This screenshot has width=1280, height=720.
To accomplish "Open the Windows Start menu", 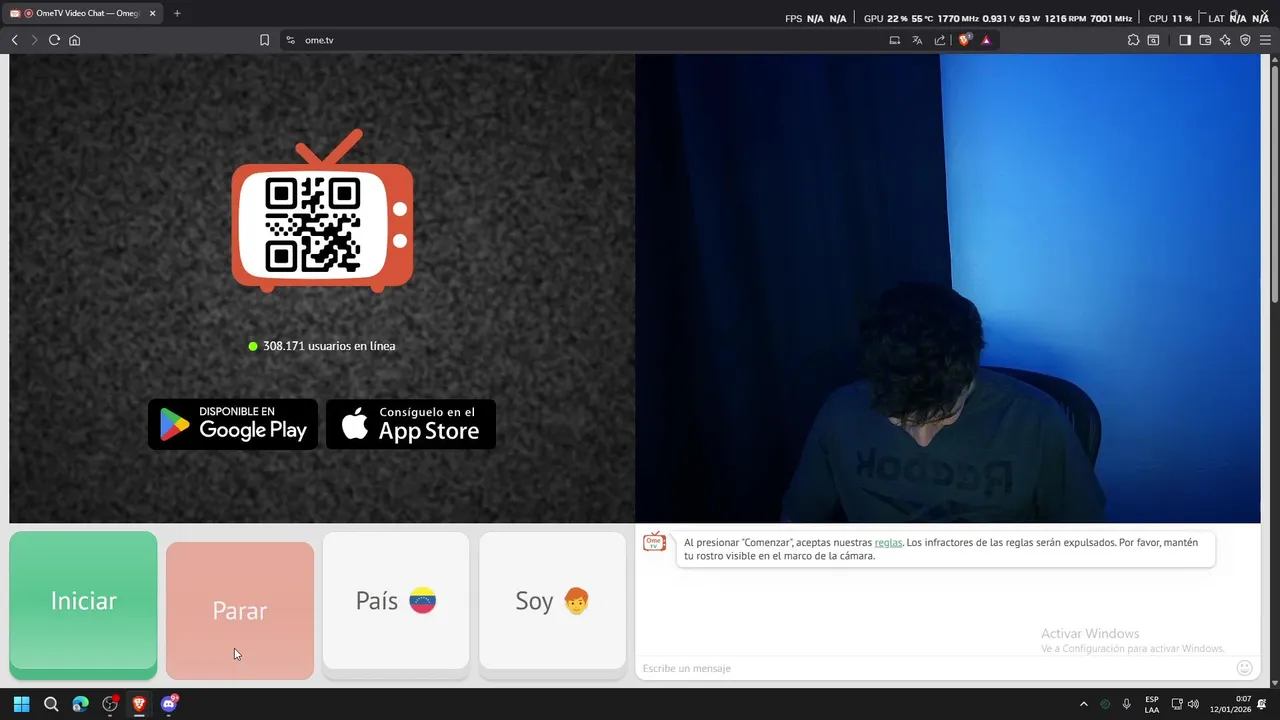I will pyautogui.click(x=22, y=704).
